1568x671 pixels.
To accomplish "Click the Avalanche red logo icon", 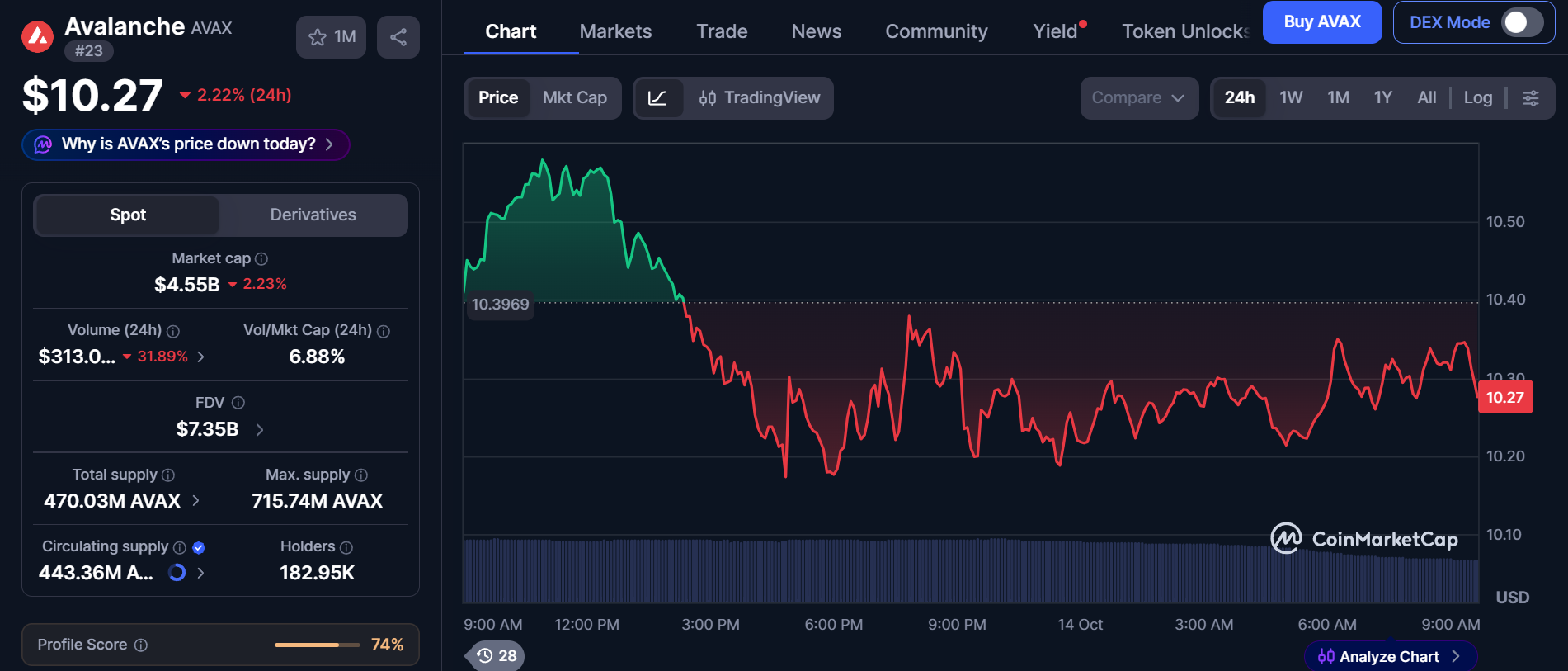I will click(x=37, y=36).
